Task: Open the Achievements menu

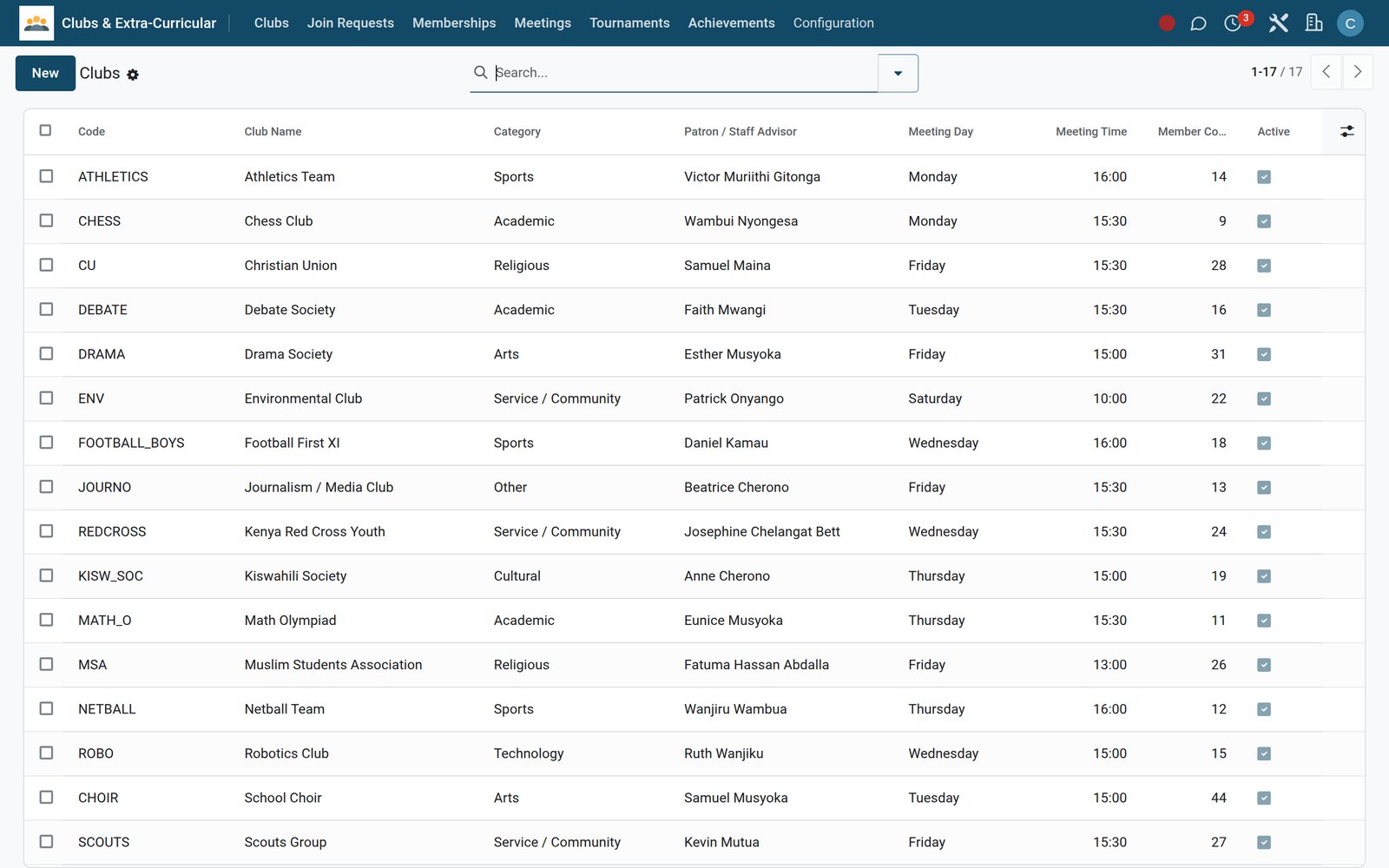Action: click(732, 23)
